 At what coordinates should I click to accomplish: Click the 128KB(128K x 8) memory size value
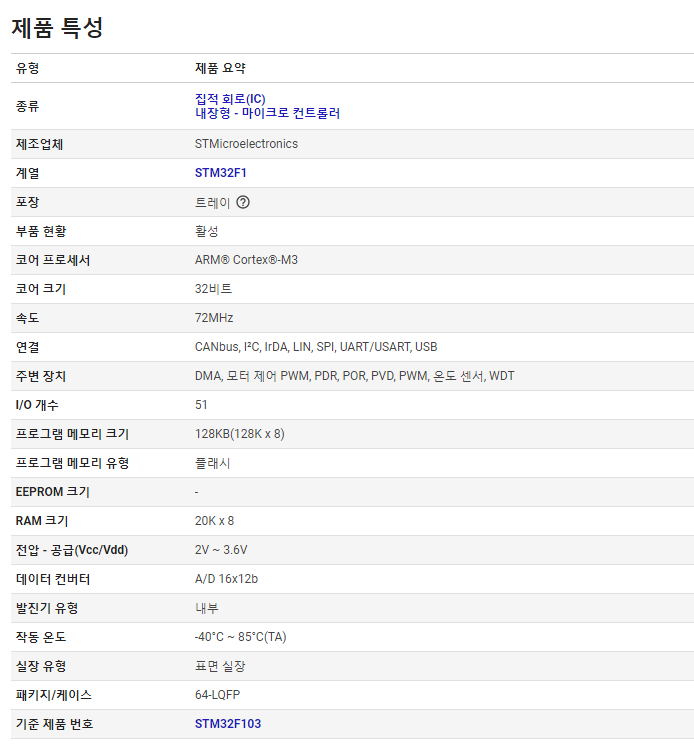click(x=240, y=434)
